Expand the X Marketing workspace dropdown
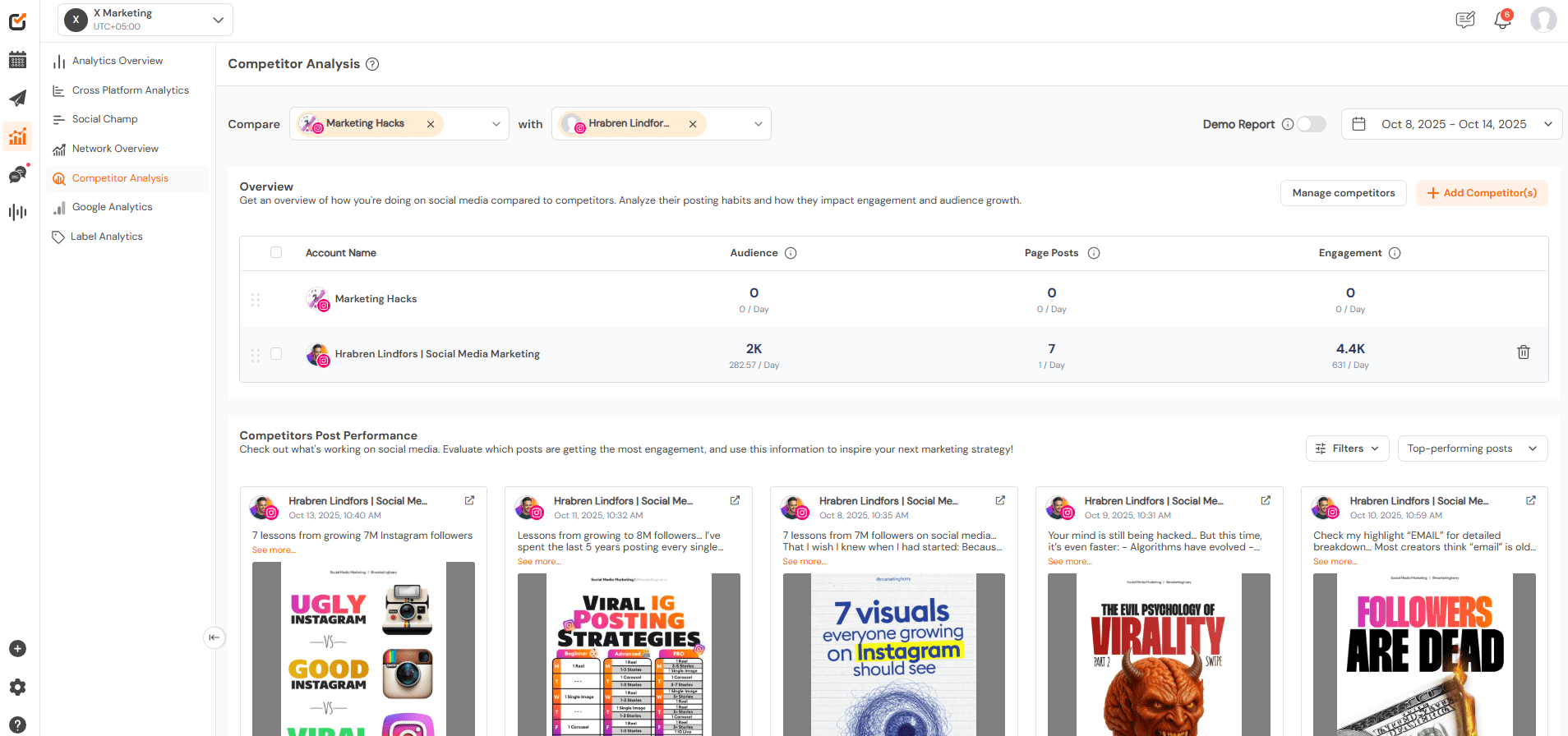 coord(218,20)
